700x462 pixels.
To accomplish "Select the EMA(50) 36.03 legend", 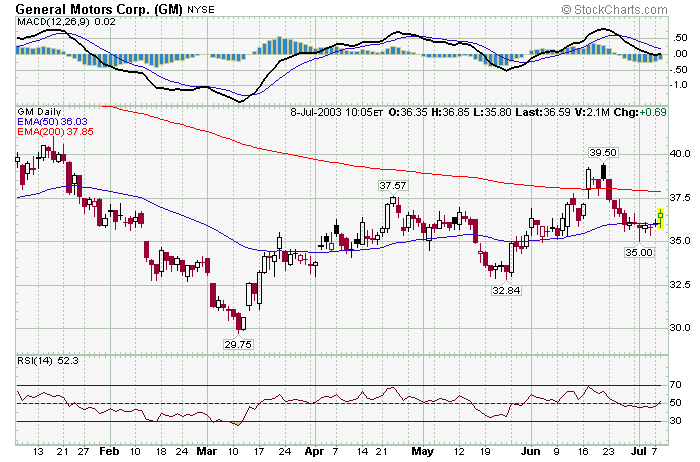I will pos(52,121).
